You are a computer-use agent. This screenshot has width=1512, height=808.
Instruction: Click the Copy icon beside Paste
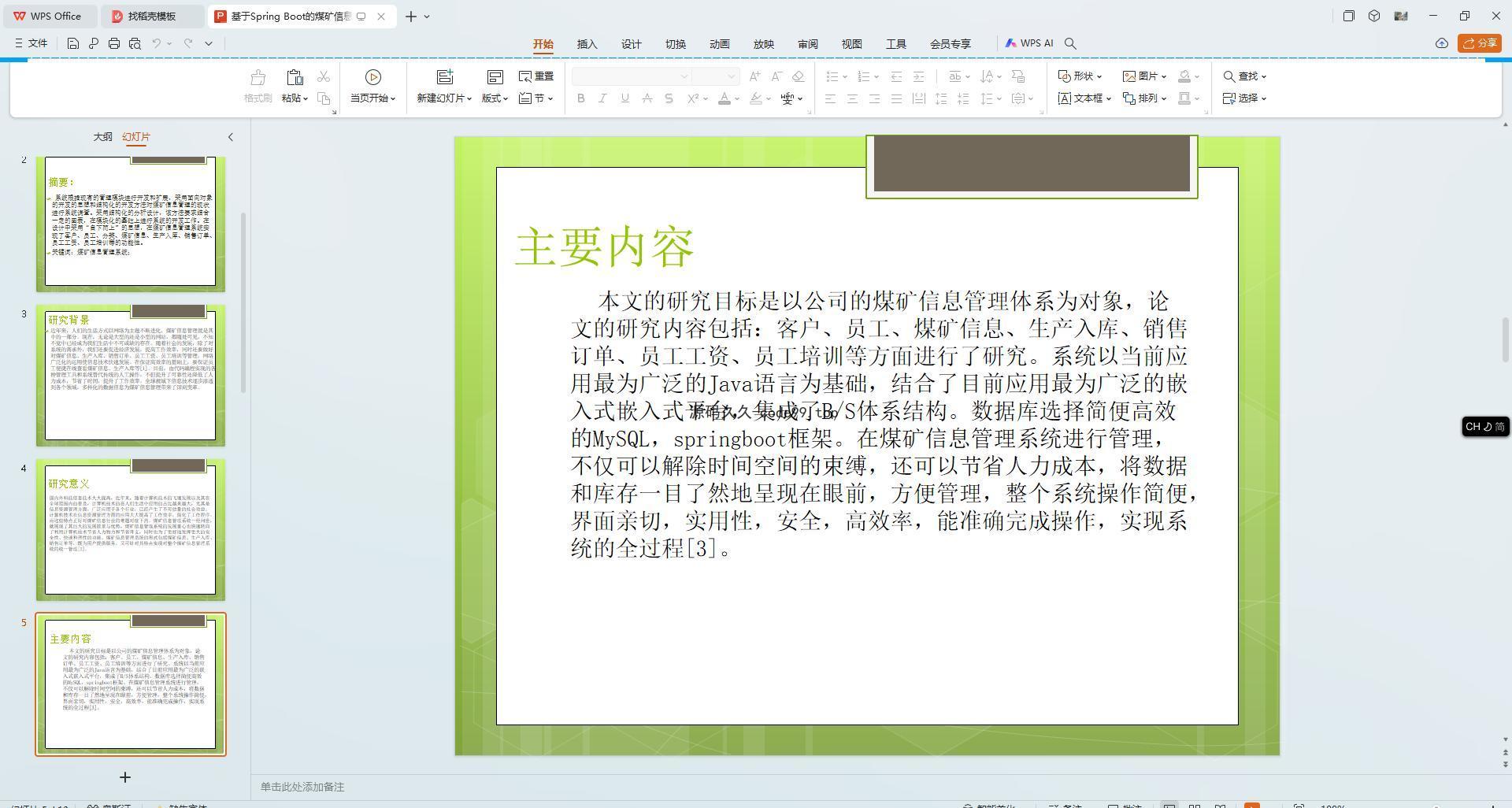pos(324,98)
